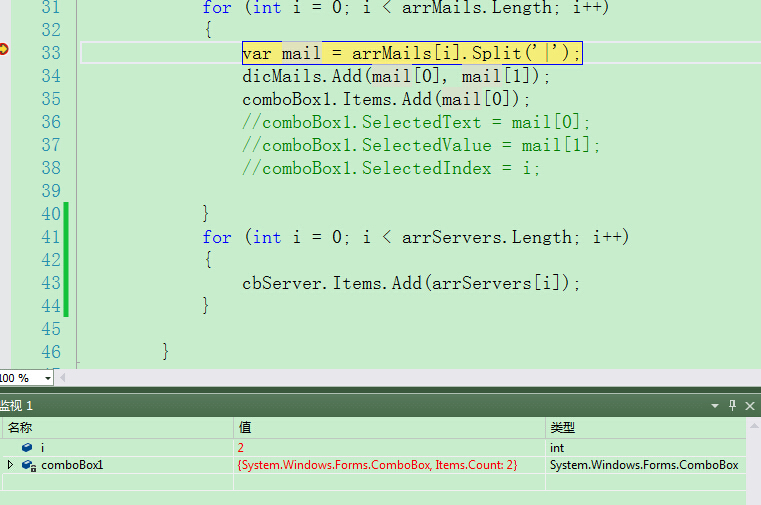761x505 pixels.
Task: Click the arrMails.Length for loop line
Action: (406, 7)
